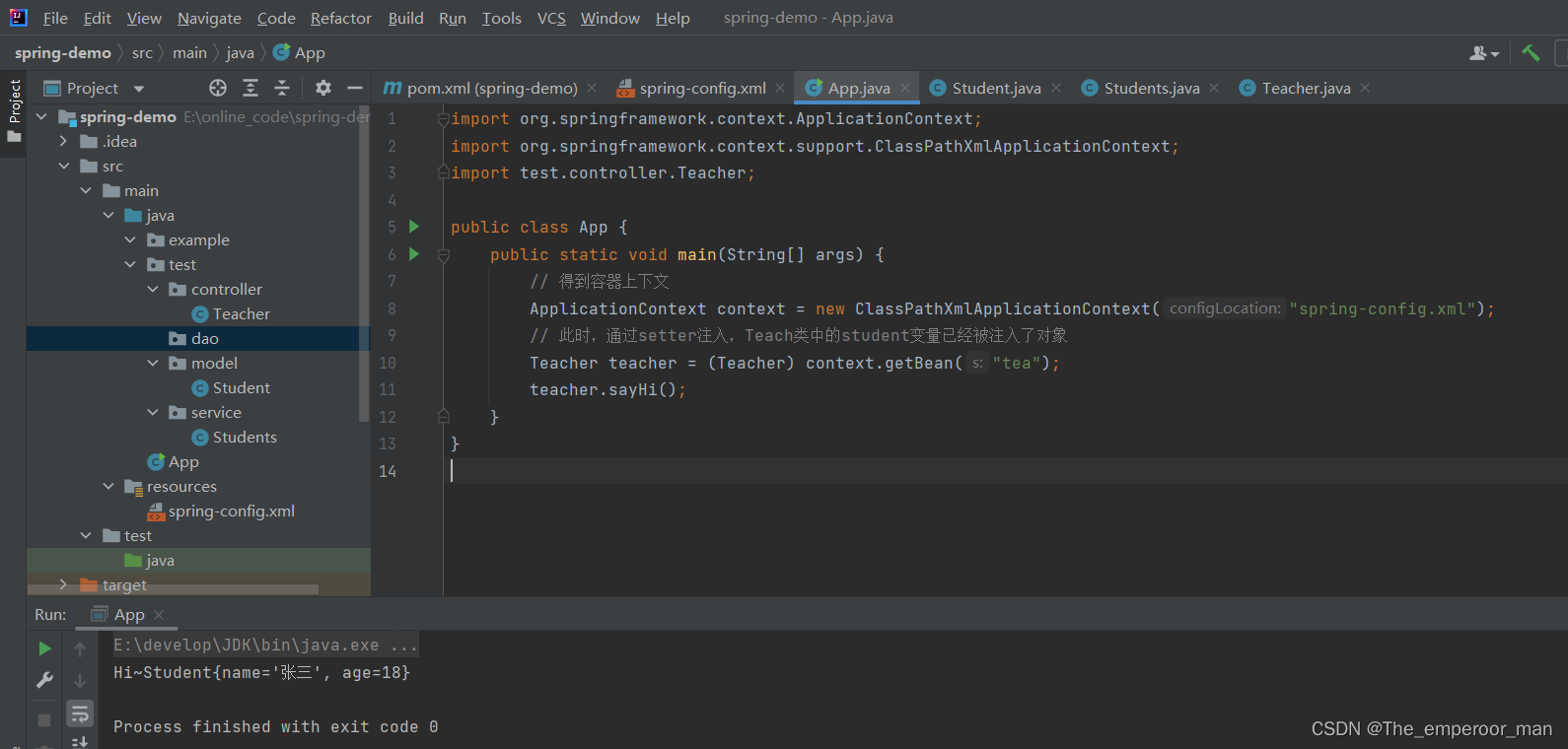Place cursor on empty line 14
1568x749 pixels.
(1006, 471)
